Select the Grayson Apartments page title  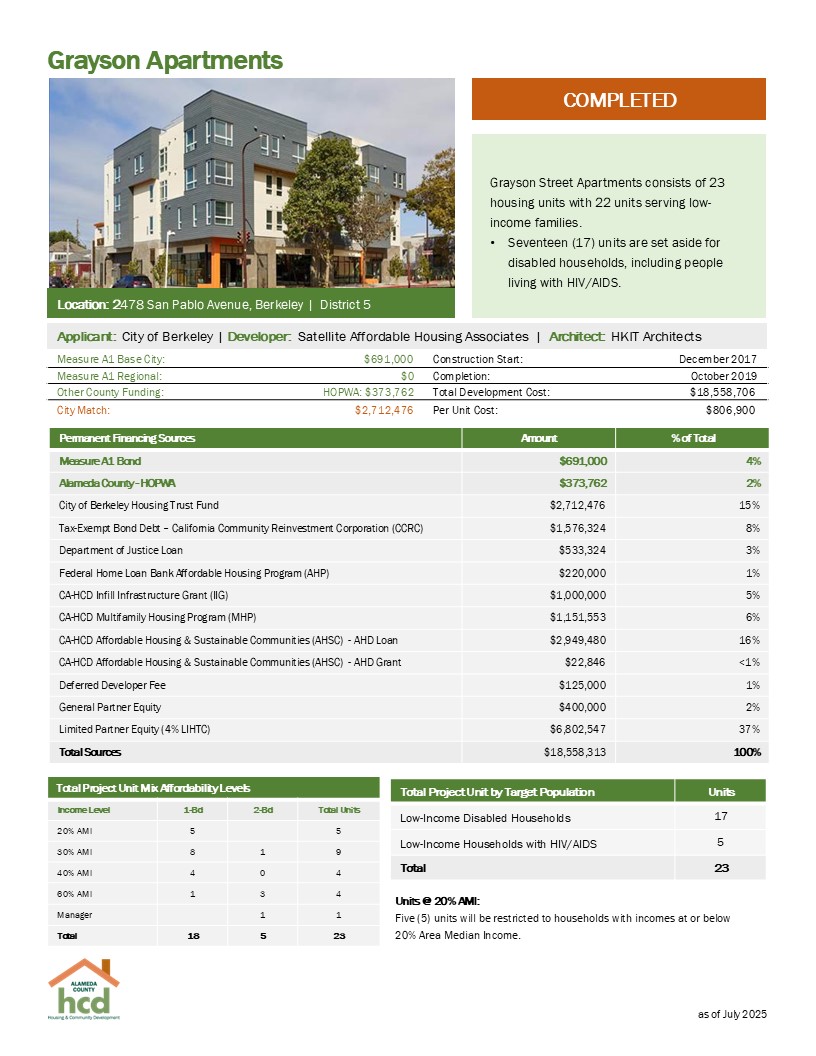coord(165,60)
